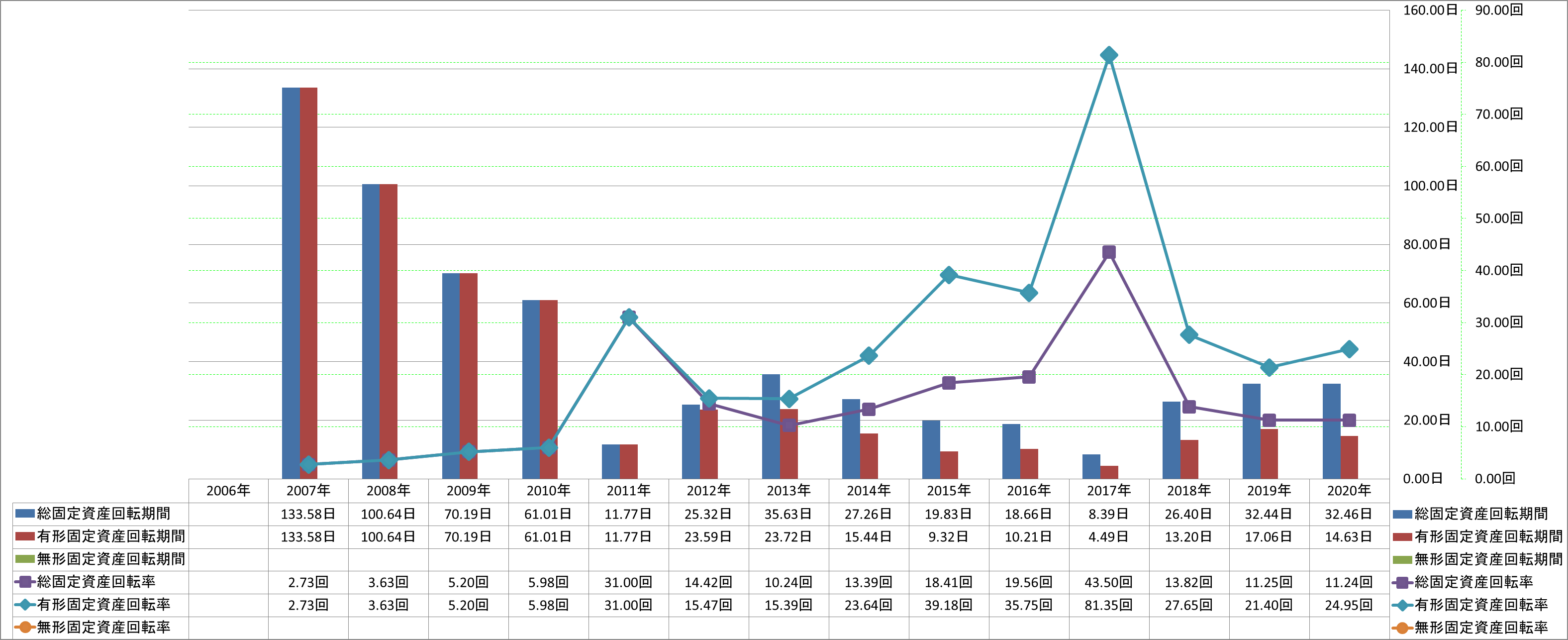Click the red bar for 2008年

pos(389,331)
